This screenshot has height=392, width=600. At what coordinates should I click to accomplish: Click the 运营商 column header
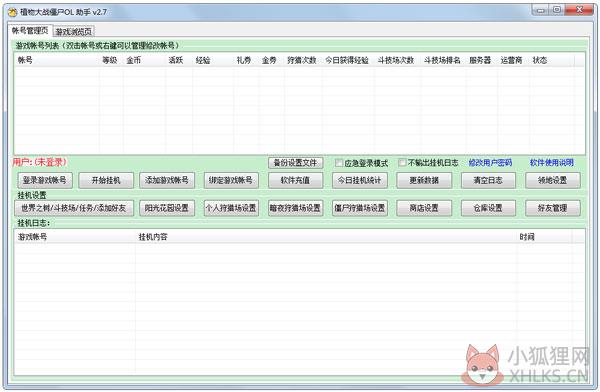coord(513,60)
